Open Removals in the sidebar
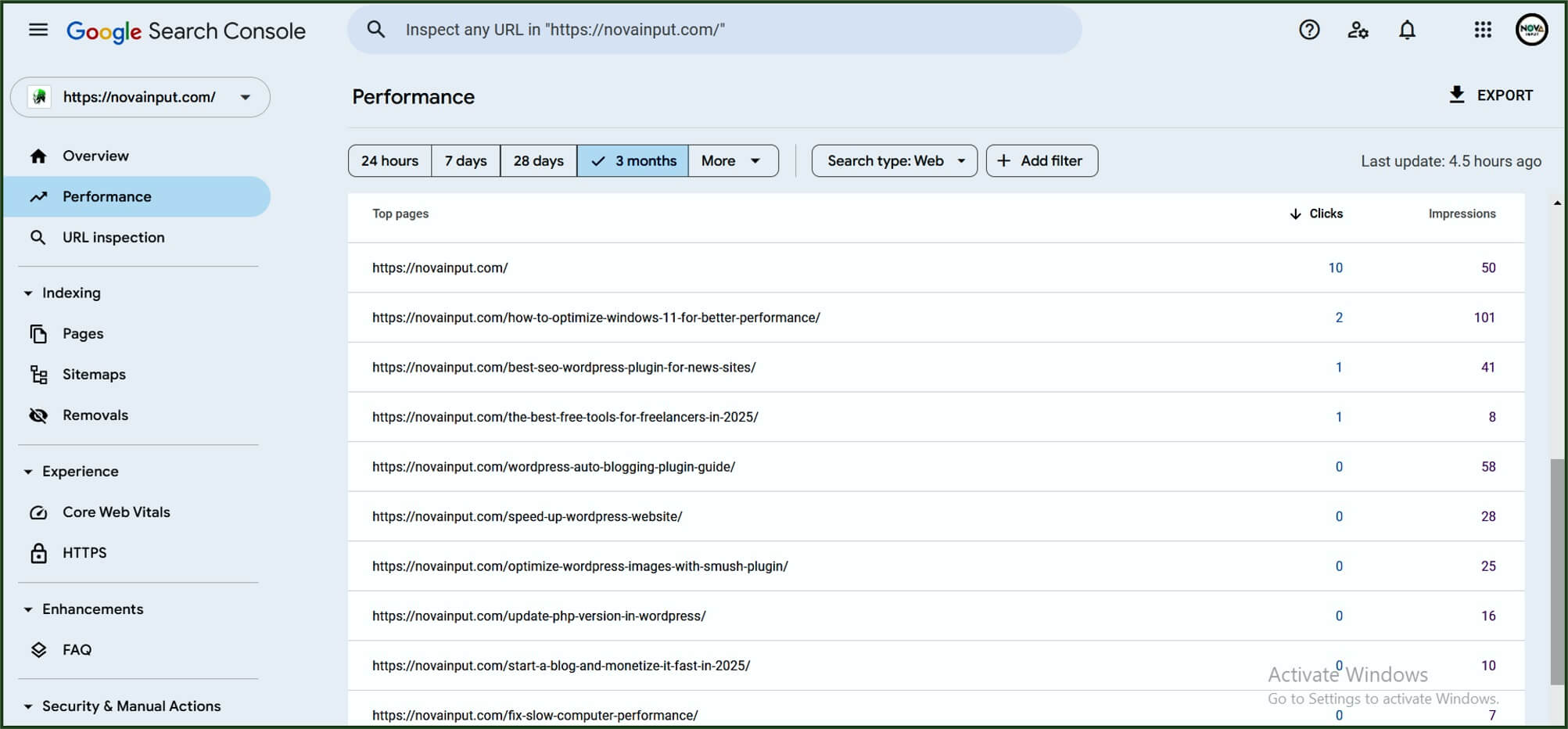The height and width of the screenshot is (729, 1568). point(137,415)
